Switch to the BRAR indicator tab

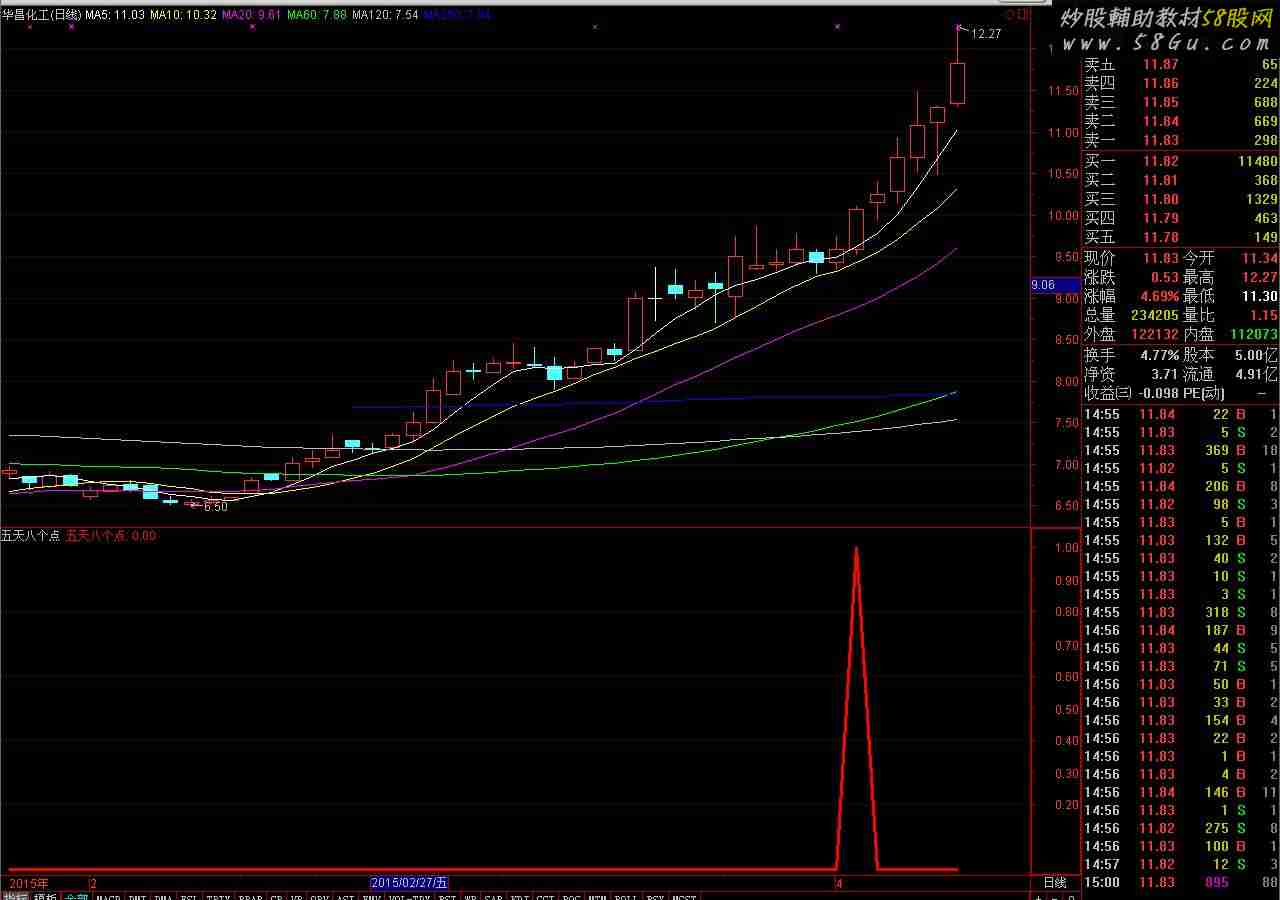coord(250,897)
